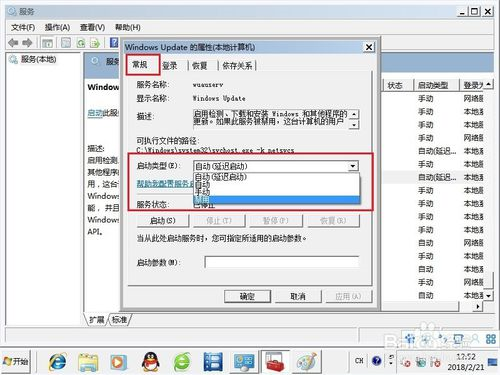Click the blue help toolbar icon

(114, 43)
